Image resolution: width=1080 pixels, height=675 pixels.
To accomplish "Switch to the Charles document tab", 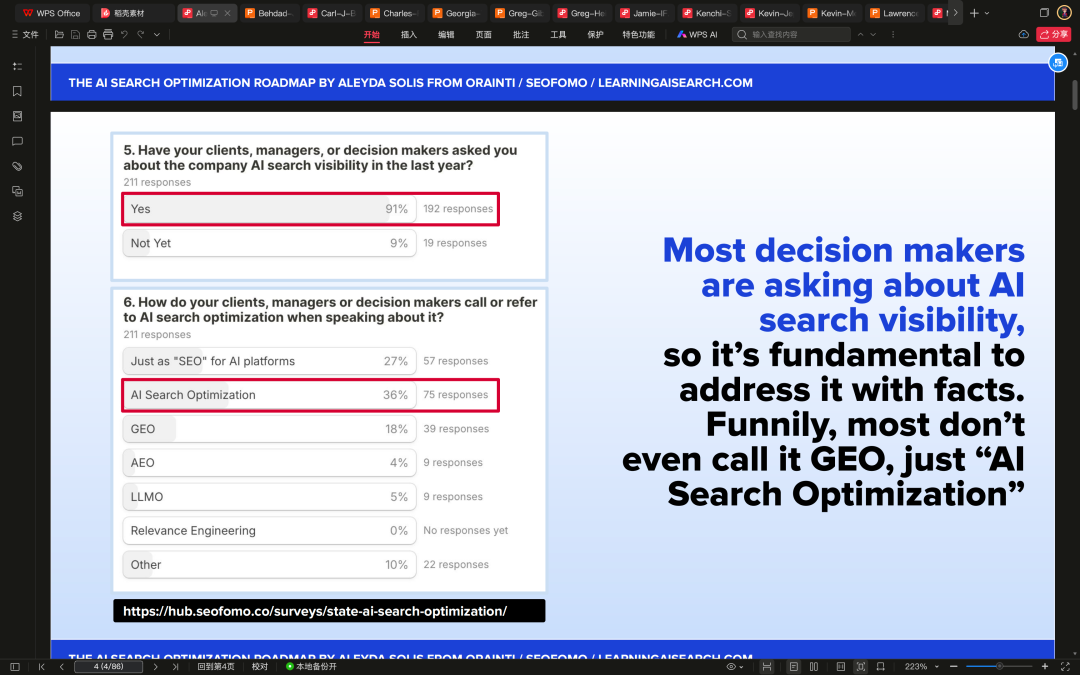I will [x=395, y=13].
